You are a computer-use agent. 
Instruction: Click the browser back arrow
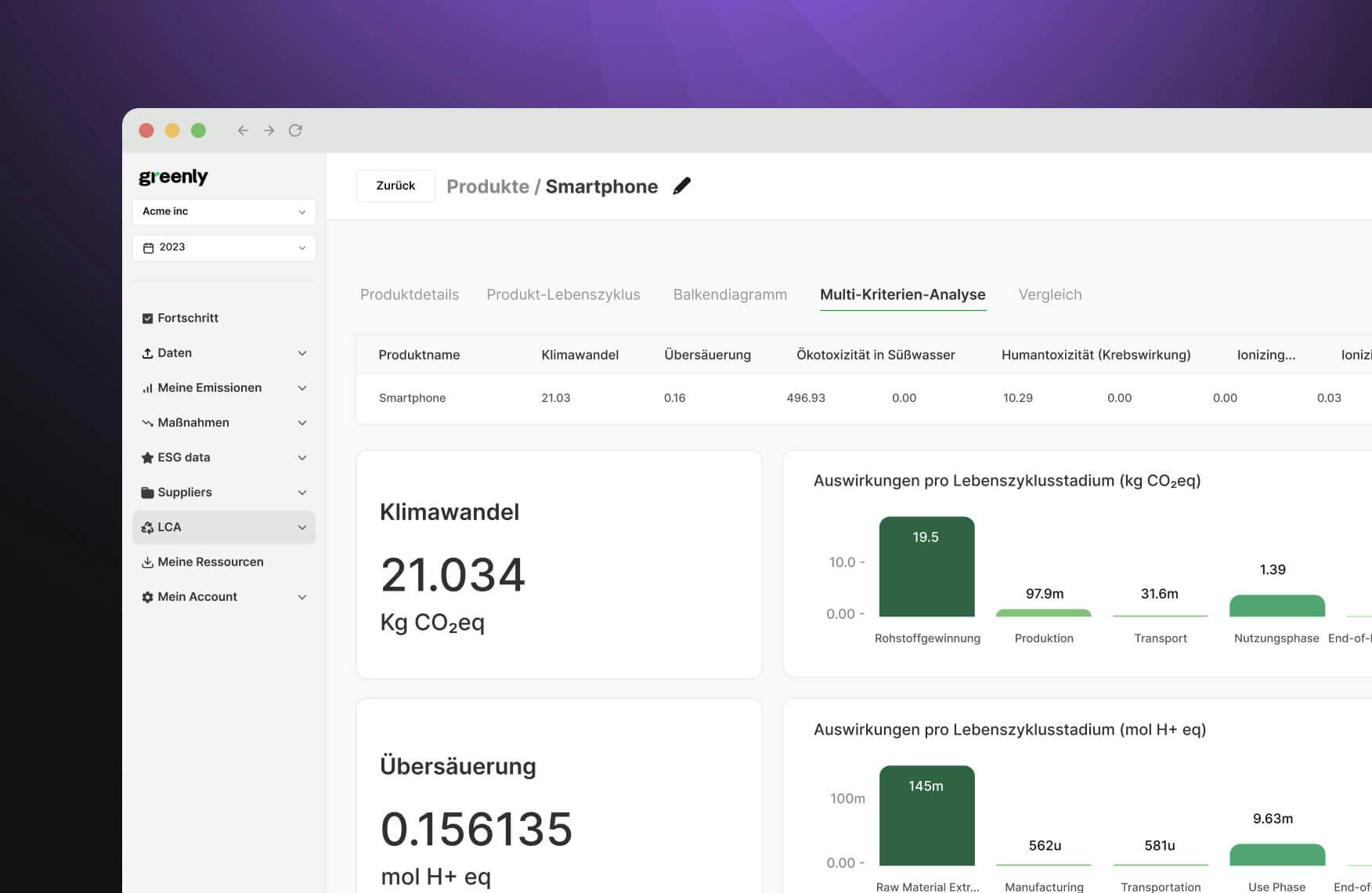click(243, 131)
